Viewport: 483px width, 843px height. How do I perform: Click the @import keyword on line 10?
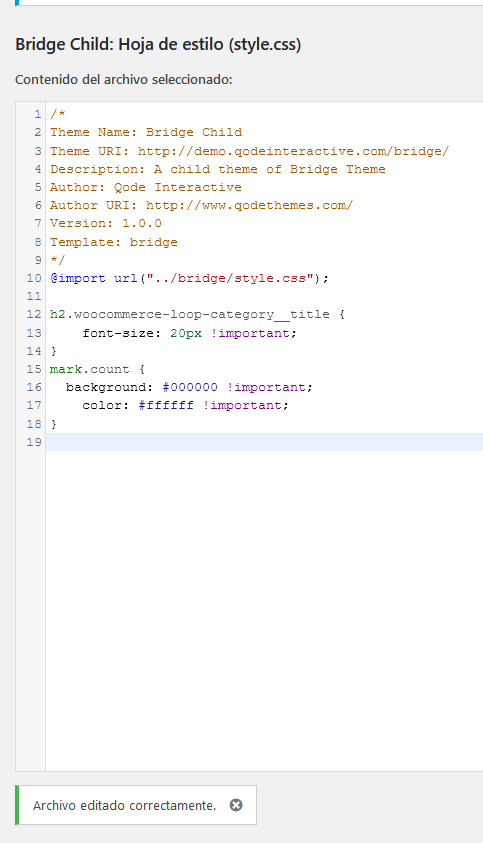pos(78,278)
